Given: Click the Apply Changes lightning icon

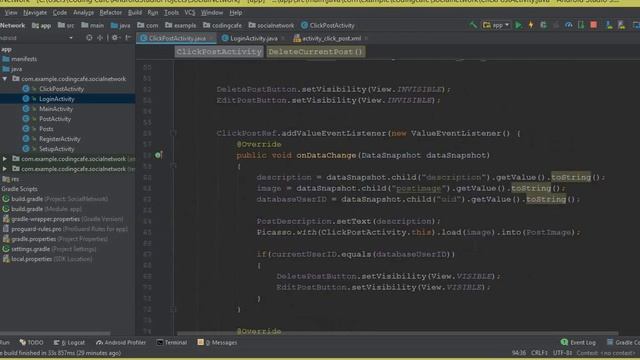Looking at the screenshot, I should tap(531, 25).
